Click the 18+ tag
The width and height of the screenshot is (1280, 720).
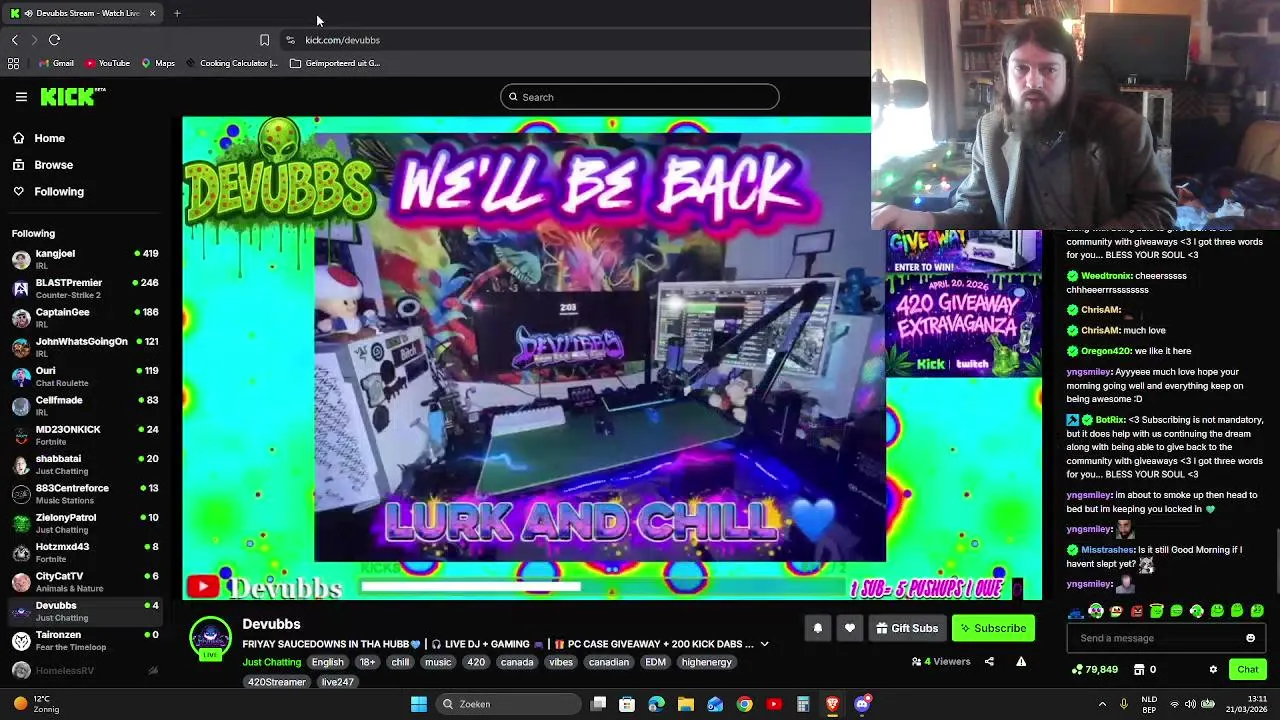click(x=368, y=662)
